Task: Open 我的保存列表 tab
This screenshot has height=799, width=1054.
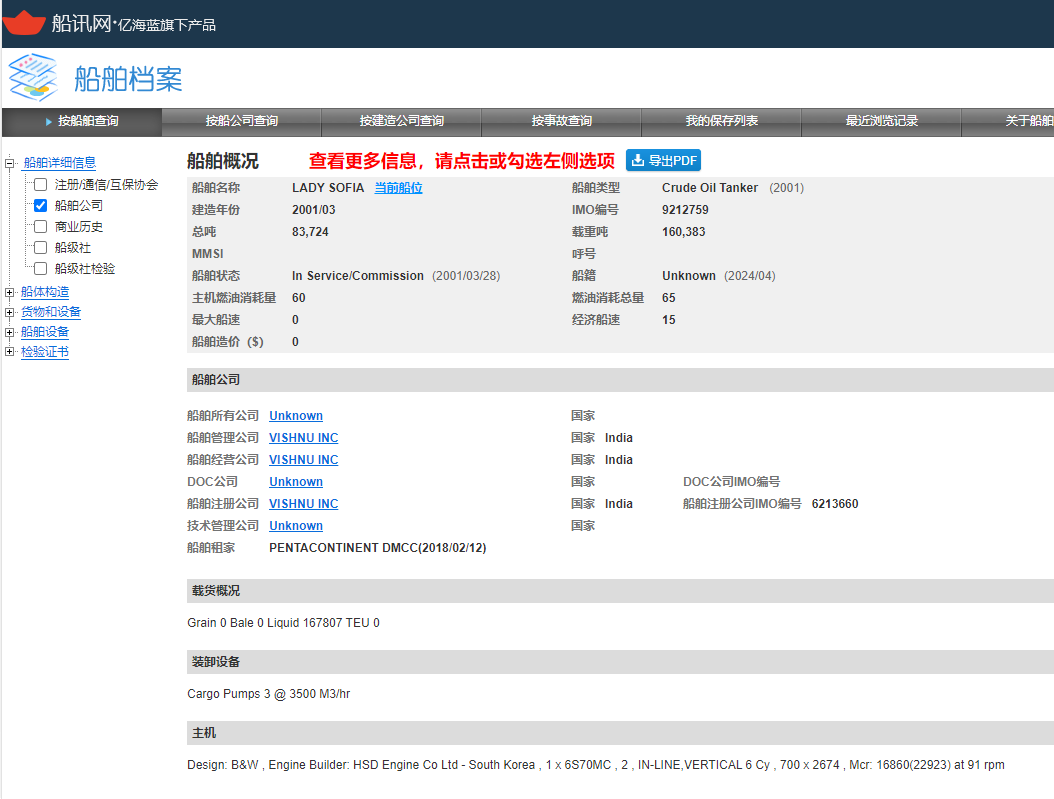Action: [x=721, y=122]
